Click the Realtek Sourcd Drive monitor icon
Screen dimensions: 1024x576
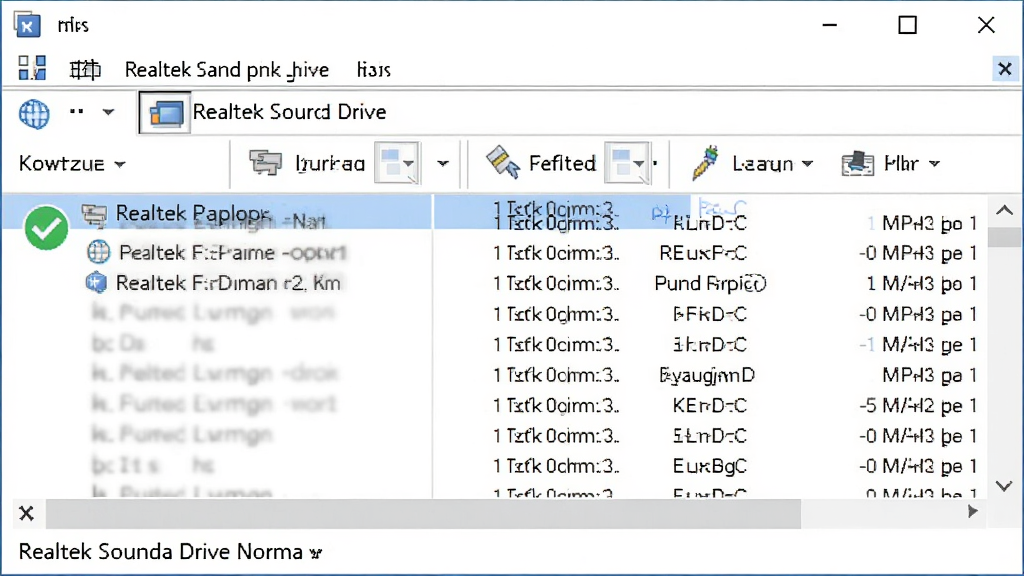coord(165,113)
